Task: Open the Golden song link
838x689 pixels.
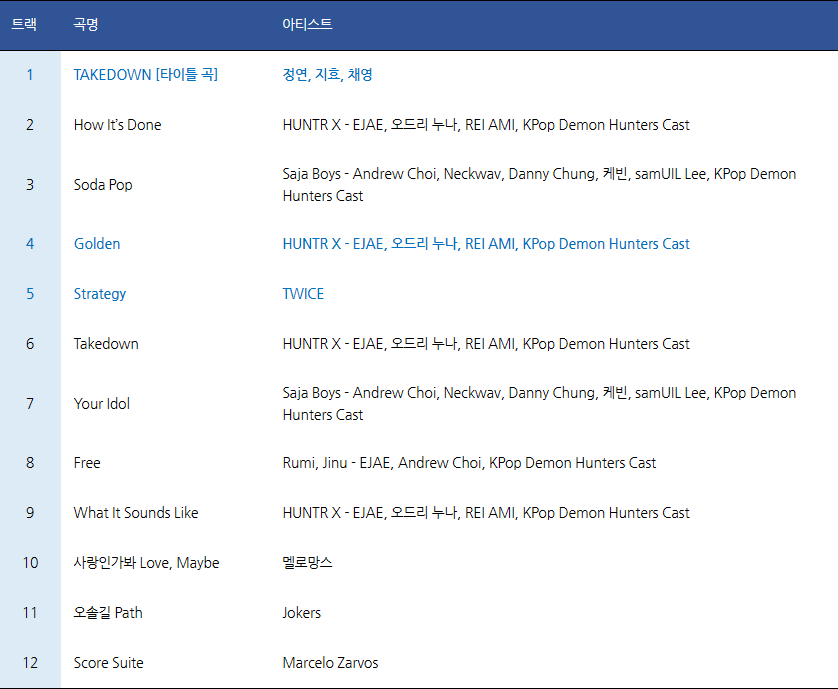Action: click(97, 244)
